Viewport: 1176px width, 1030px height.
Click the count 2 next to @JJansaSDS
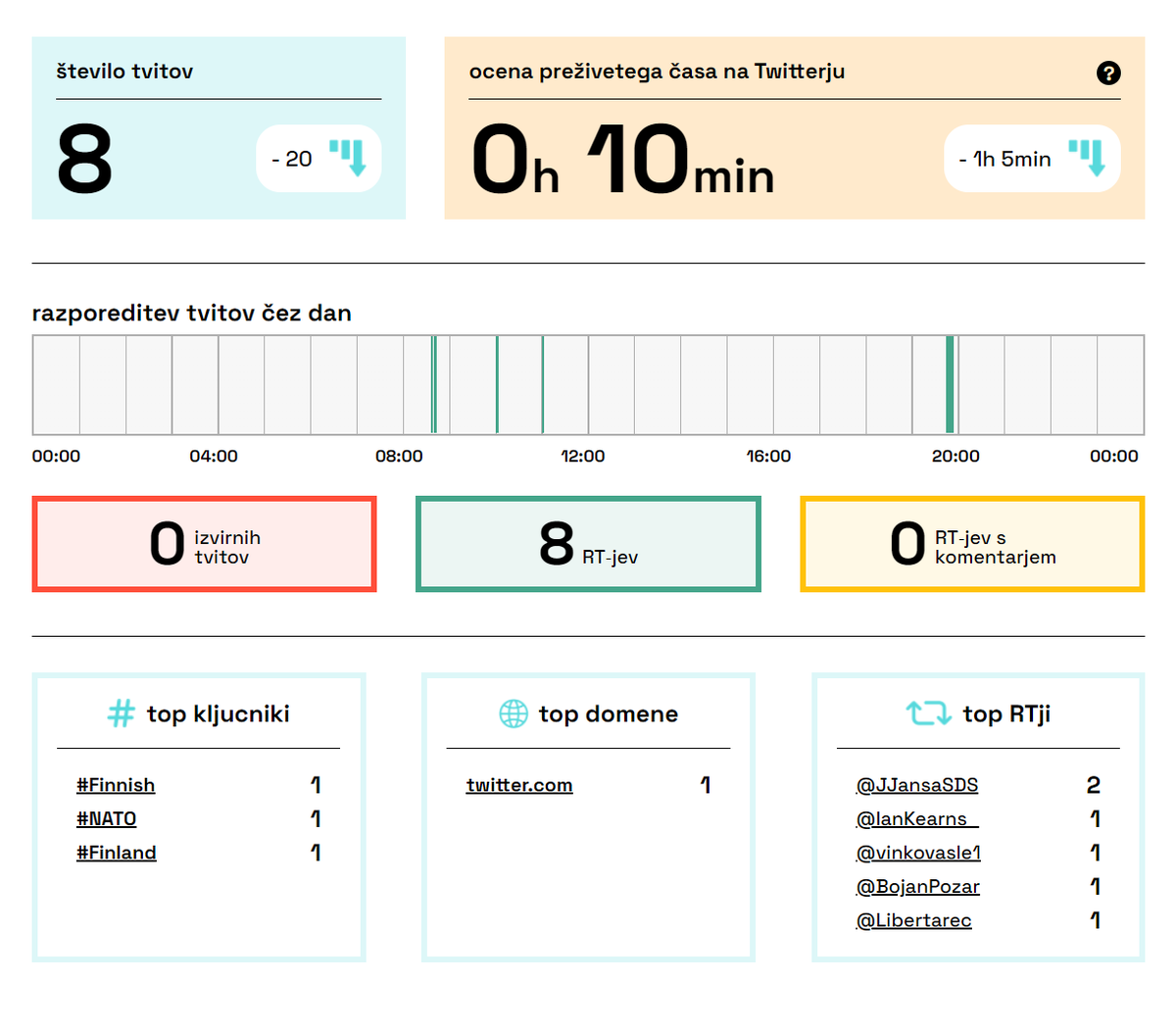(x=1094, y=785)
